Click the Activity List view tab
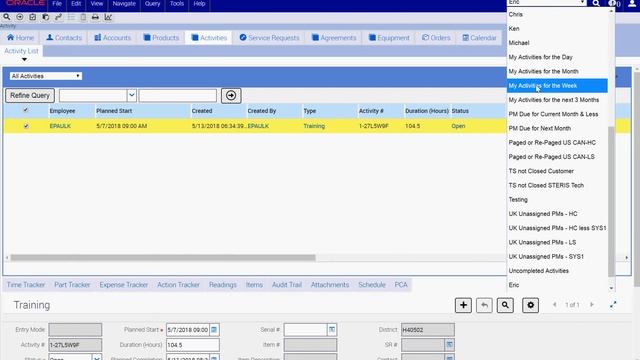 click(x=21, y=51)
